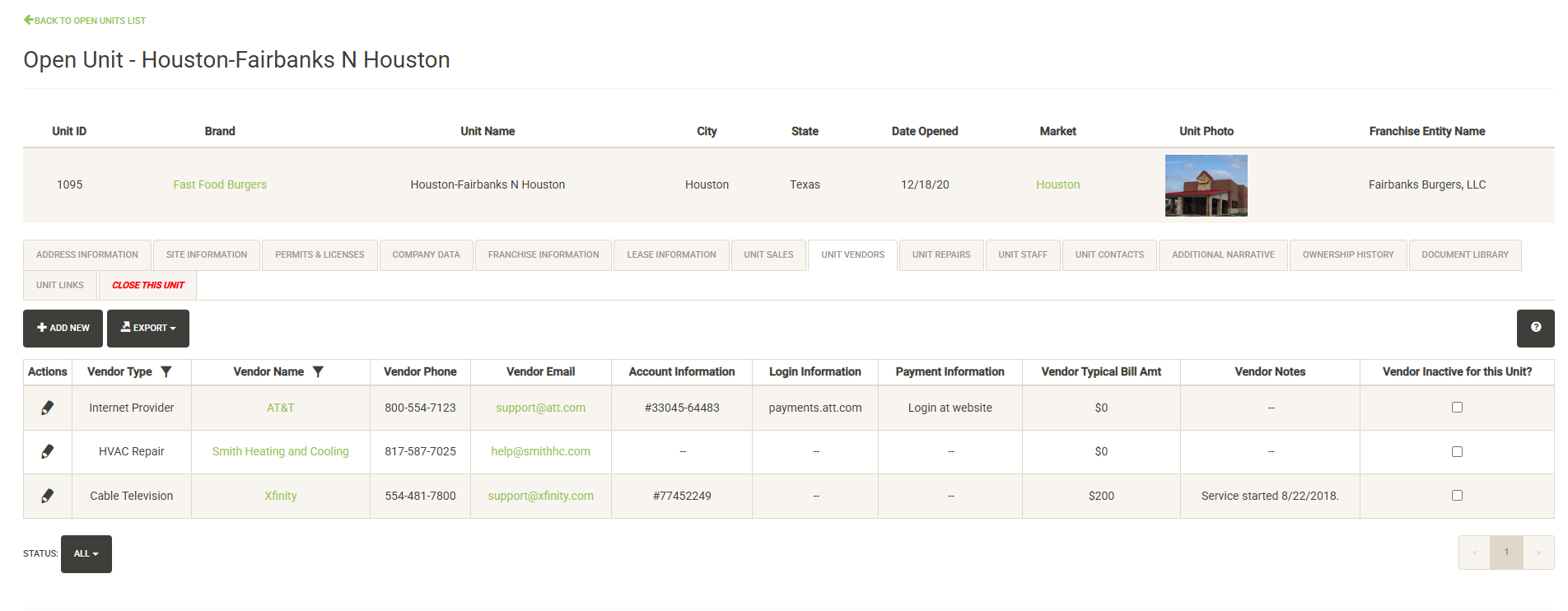Check the Xfinity vendor inactive box

(1457, 496)
